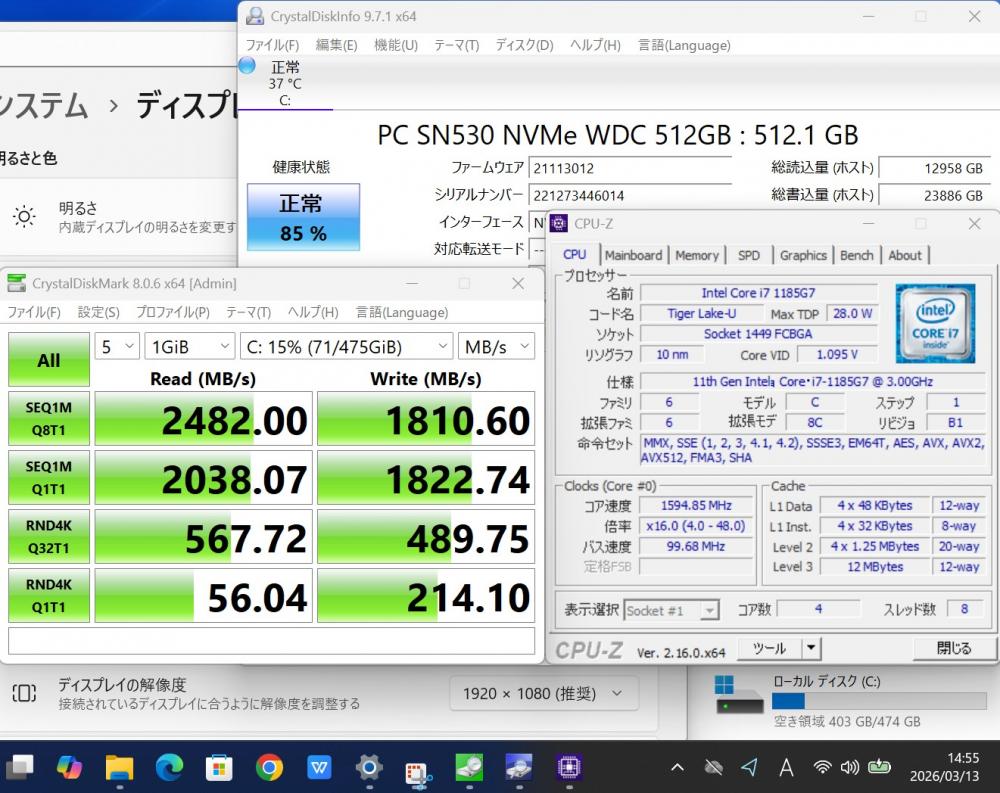Click the CrystalDiskInfo title bar app icon
This screenshot has width=1000, height=793.
[255, 16]
